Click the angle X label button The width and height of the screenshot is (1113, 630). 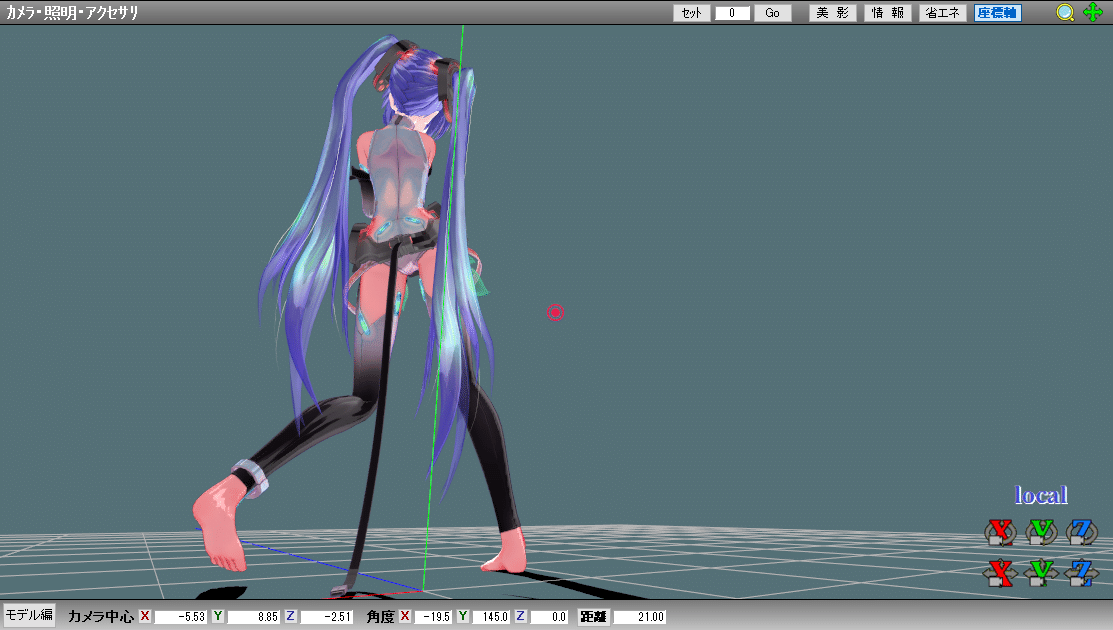(x=405, y=616)
